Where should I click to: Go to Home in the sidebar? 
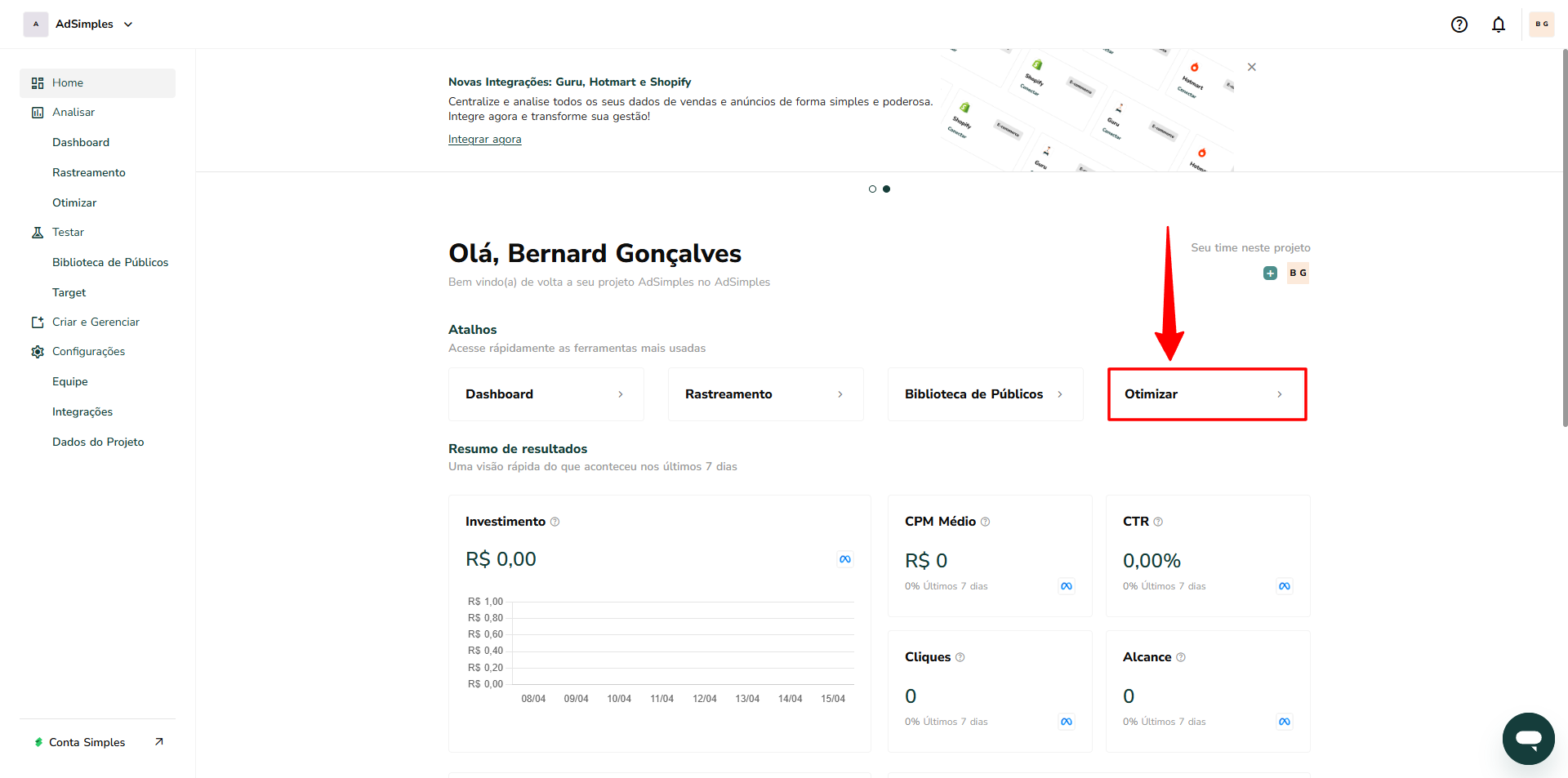click(97, 83)
